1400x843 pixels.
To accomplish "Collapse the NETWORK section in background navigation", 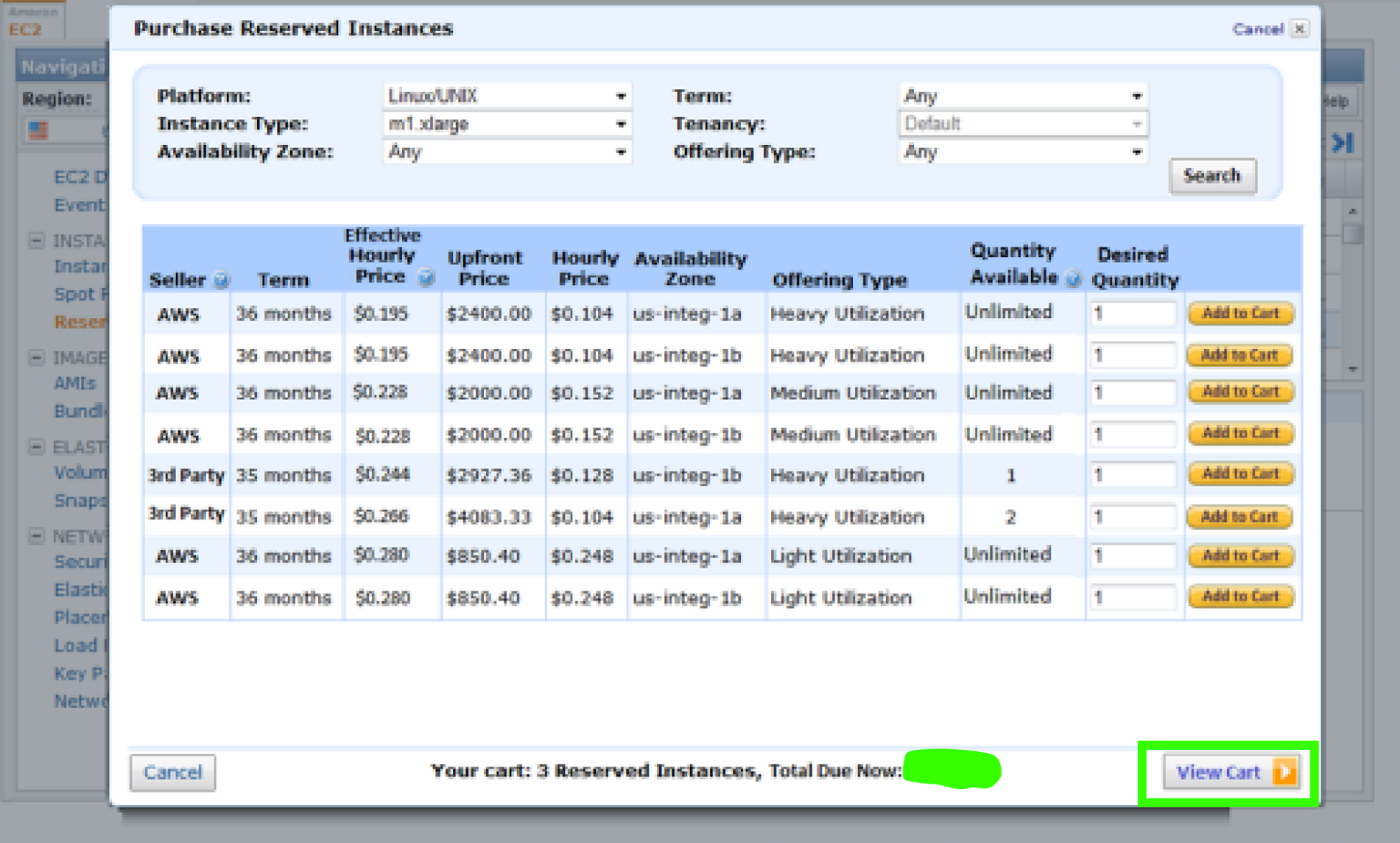I will tap(36, 537).
